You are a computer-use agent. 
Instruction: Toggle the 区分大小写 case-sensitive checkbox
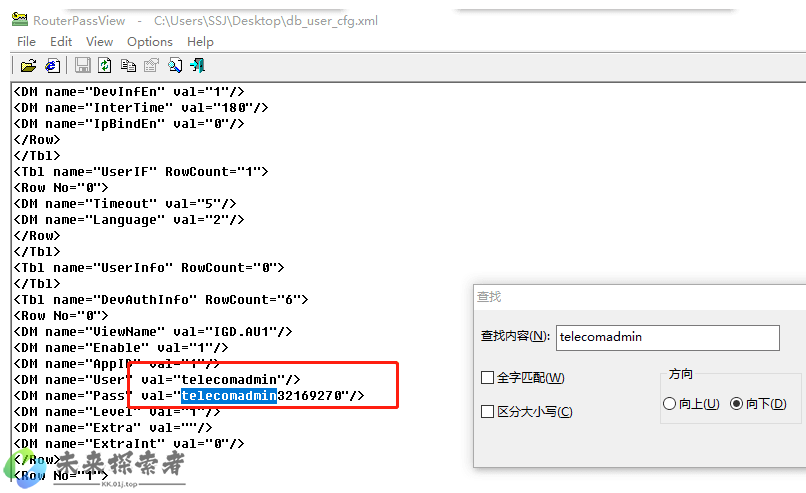[488, 412]
